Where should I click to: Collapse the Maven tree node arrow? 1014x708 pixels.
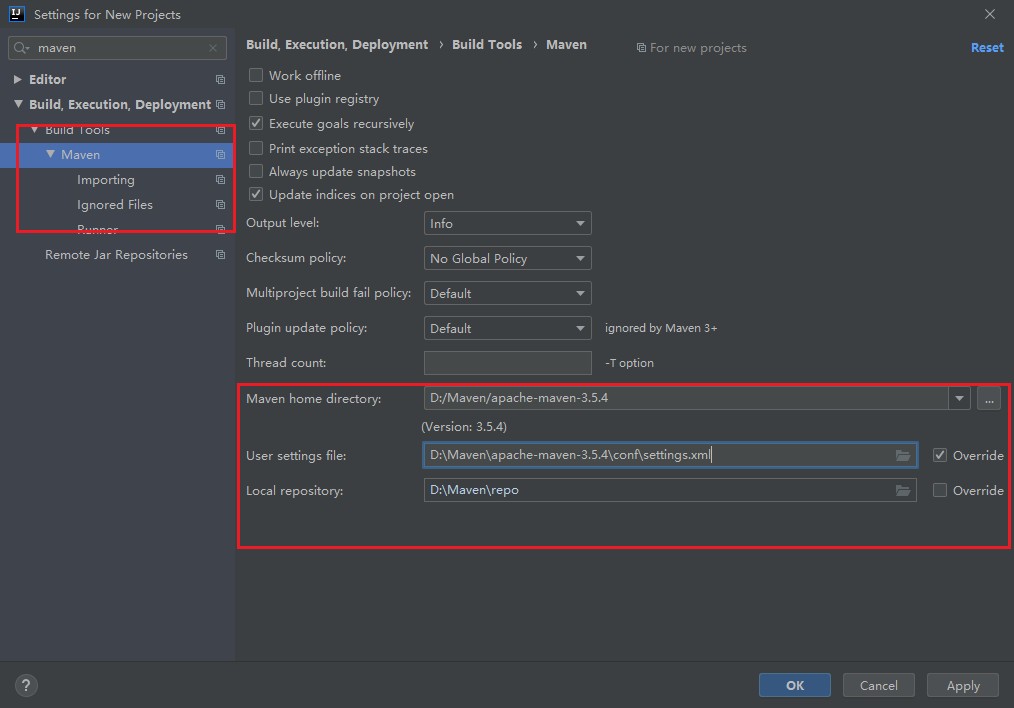click(x=50, y=155)
